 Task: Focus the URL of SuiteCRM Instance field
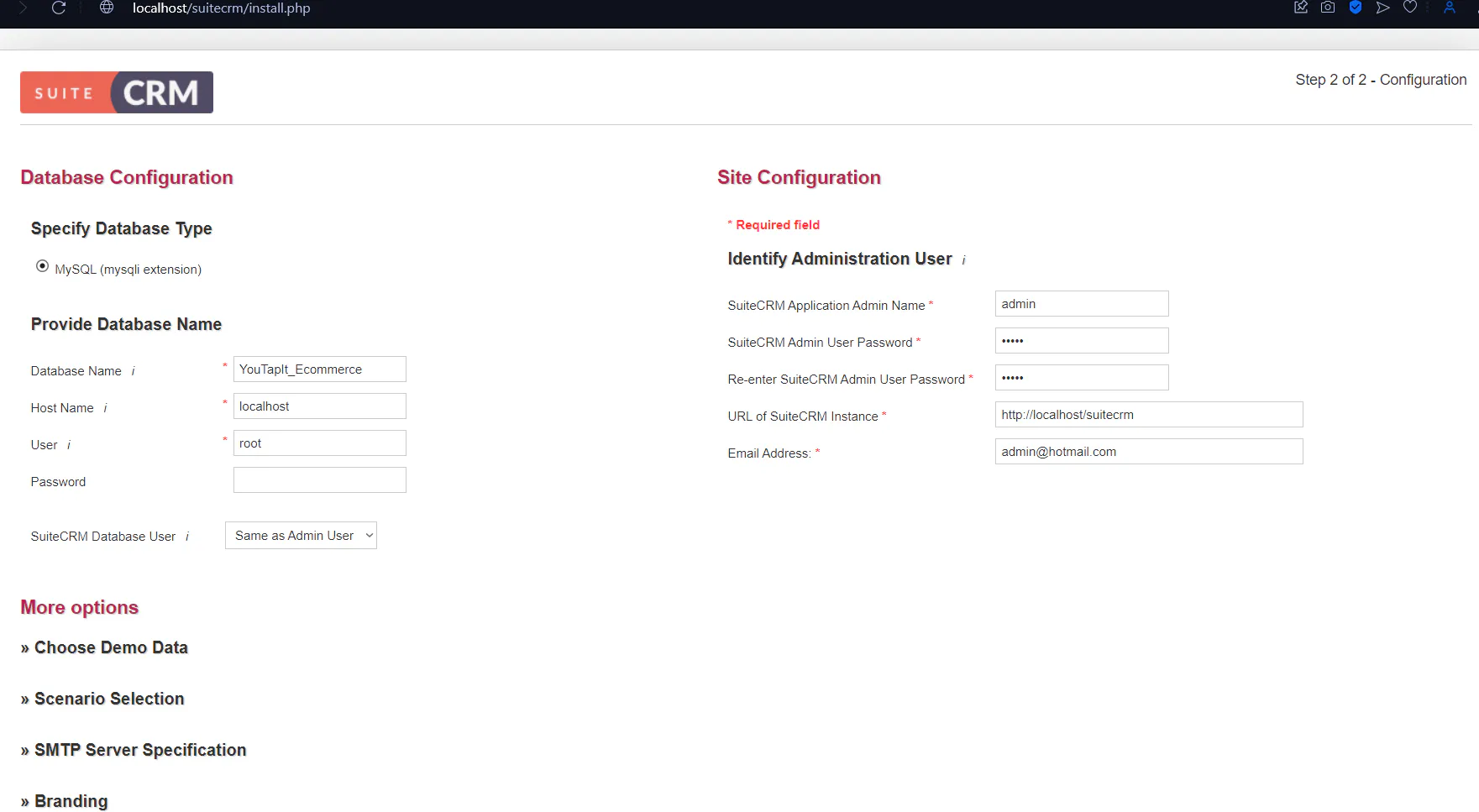pos(1148,415)
